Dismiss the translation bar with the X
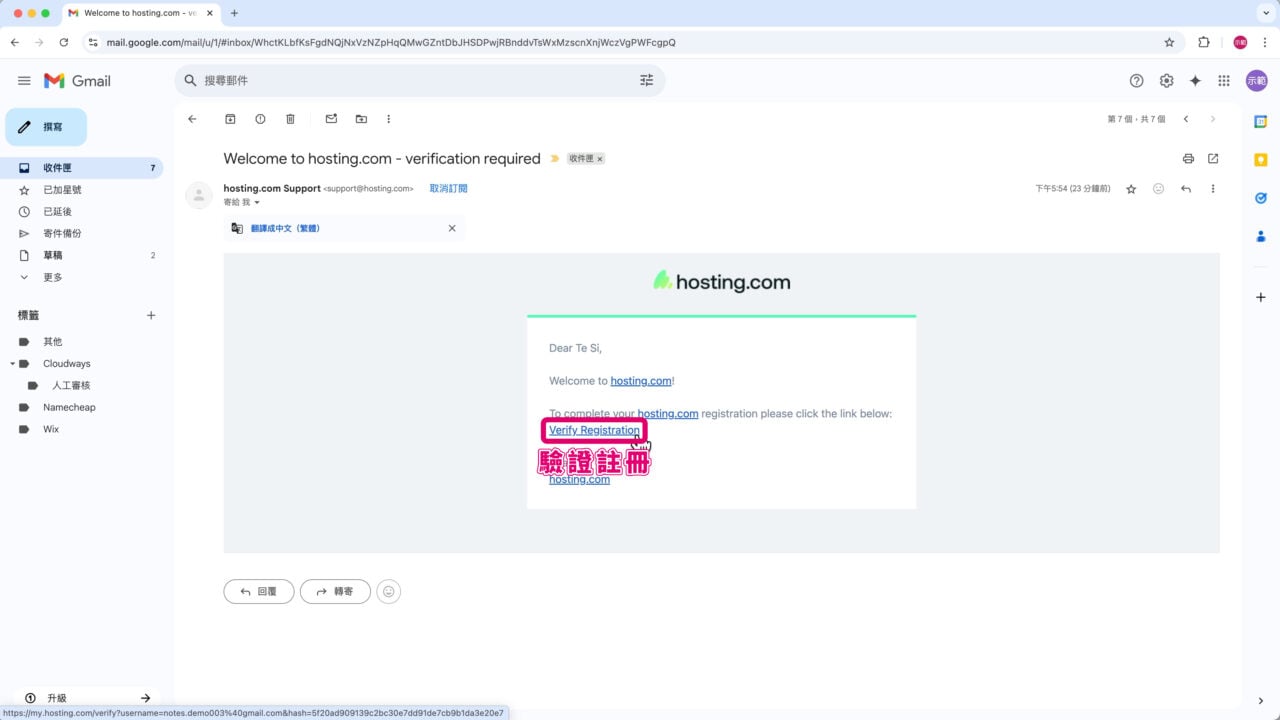 (452, 228)
